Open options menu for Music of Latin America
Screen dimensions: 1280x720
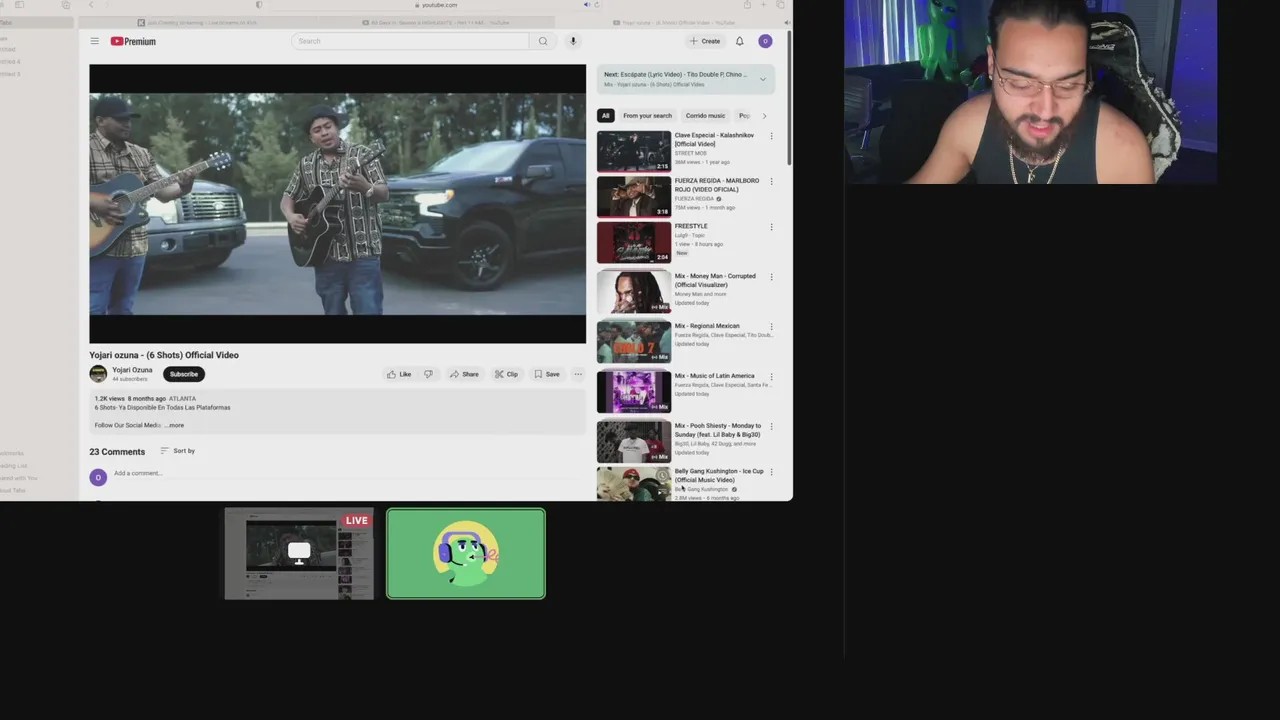pos(771,377)
